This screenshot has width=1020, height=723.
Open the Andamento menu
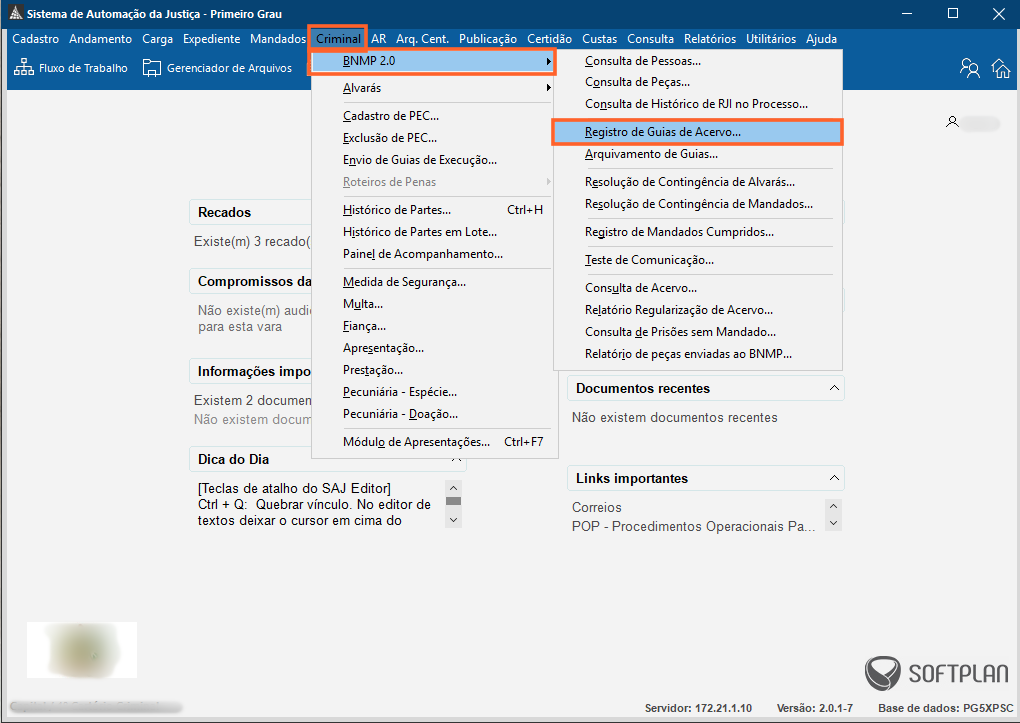(x=100, y=39)
